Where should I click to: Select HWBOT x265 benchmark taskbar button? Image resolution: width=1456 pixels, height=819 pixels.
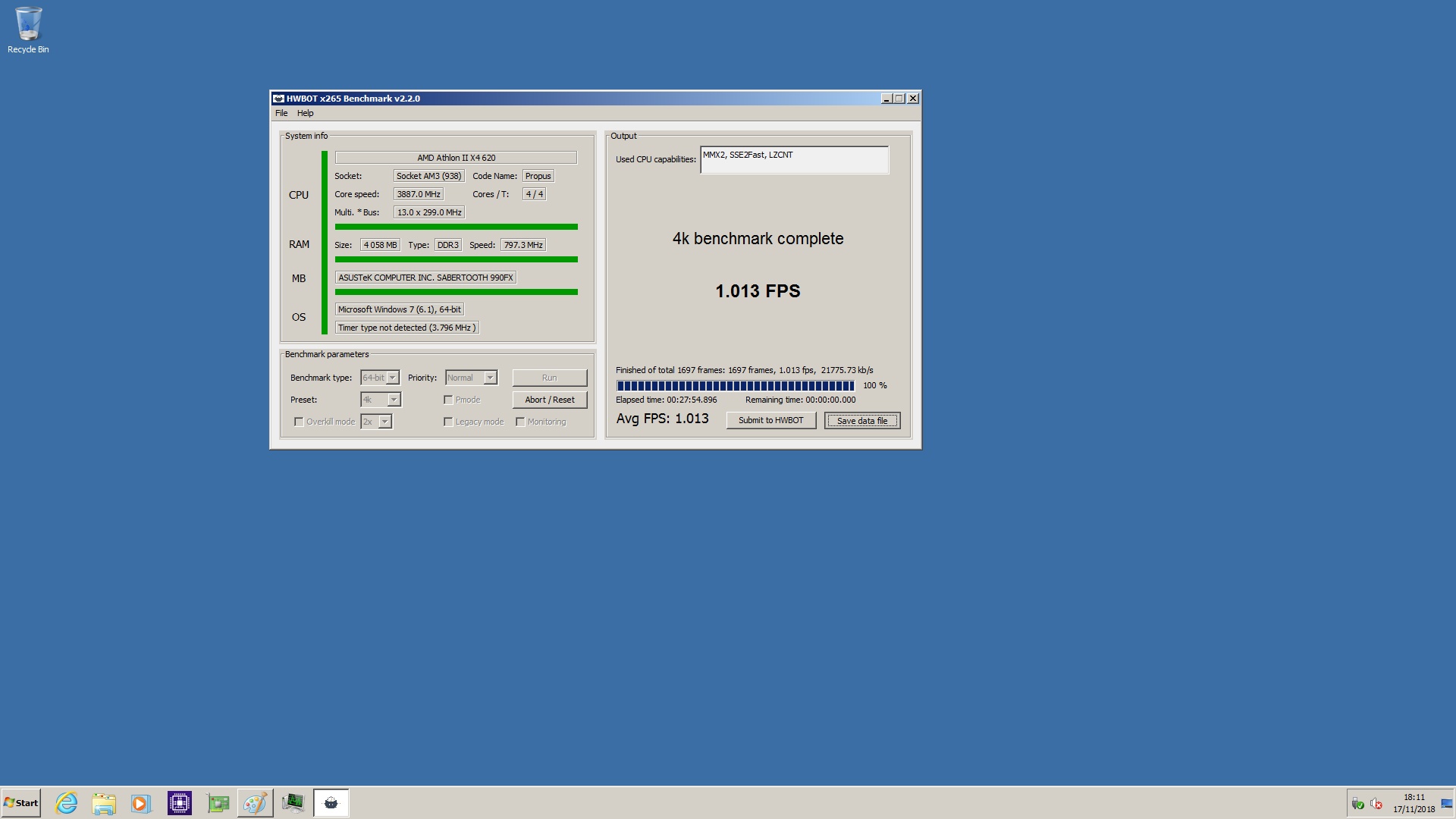click(x=331, y=803)
